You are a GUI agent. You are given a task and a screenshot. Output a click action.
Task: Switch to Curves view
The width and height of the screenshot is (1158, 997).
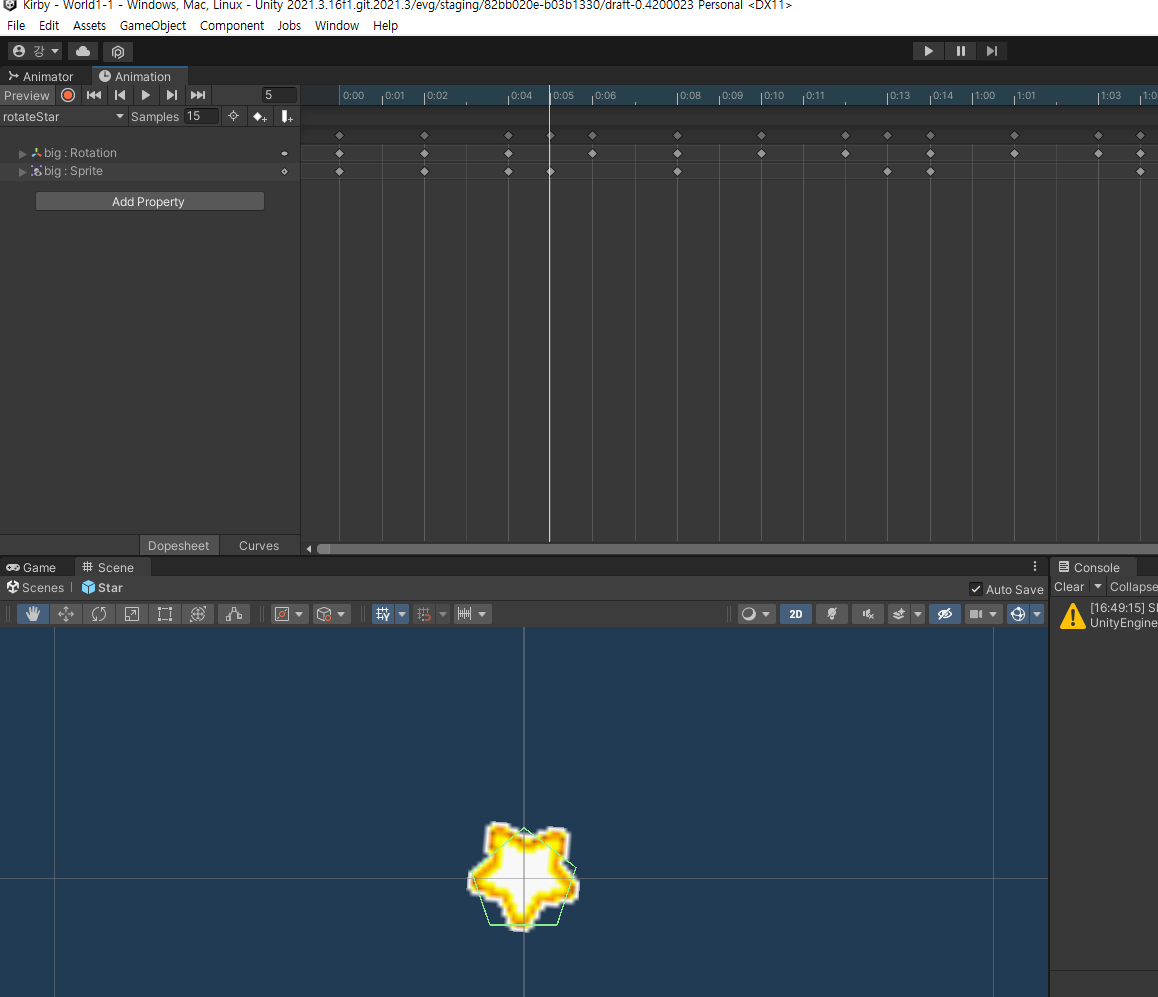258,546
